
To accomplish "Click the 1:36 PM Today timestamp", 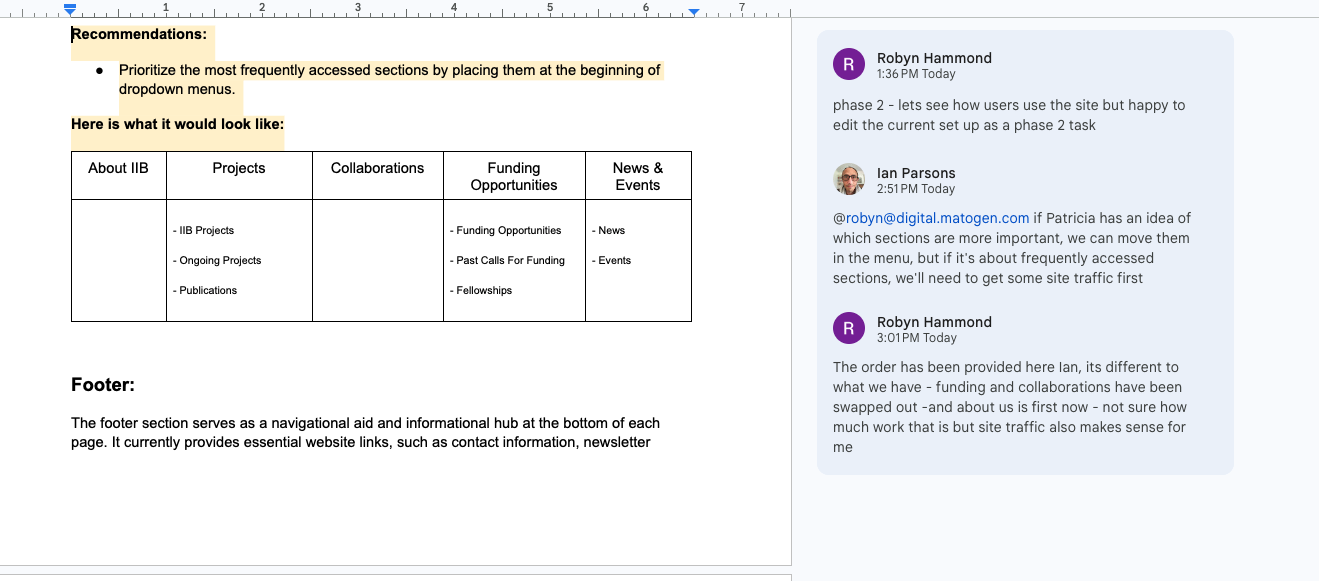I will (916, 74).
